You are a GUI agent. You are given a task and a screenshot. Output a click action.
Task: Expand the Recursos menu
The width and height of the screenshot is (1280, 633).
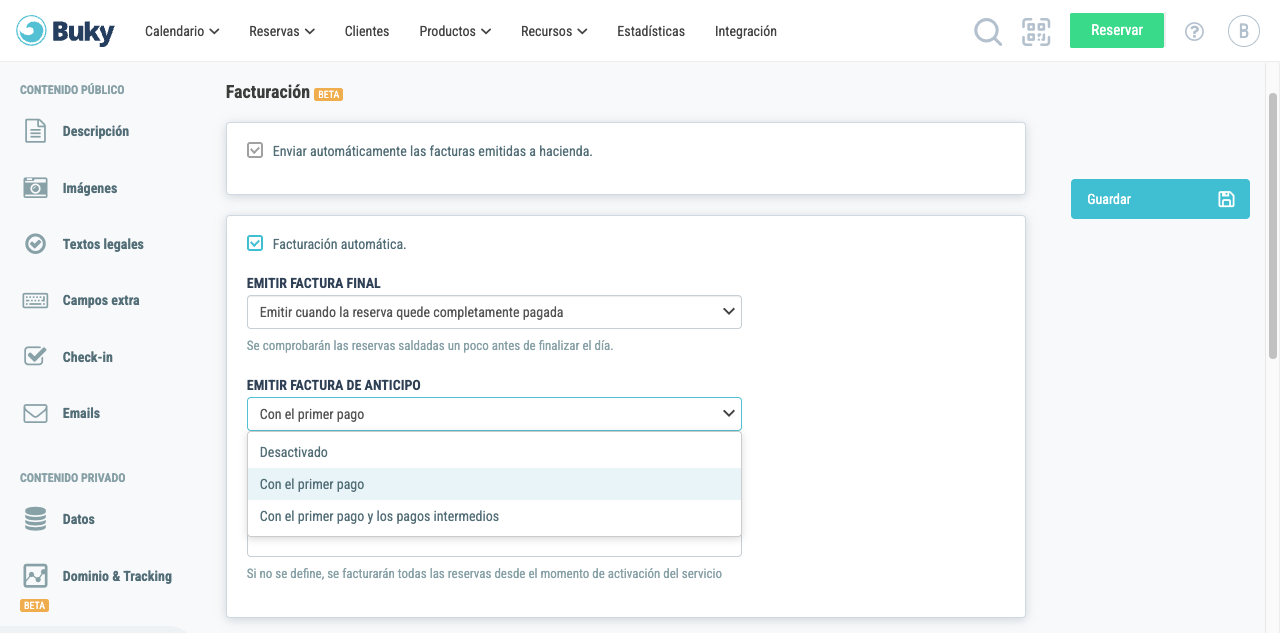click(x=554, y=31)
